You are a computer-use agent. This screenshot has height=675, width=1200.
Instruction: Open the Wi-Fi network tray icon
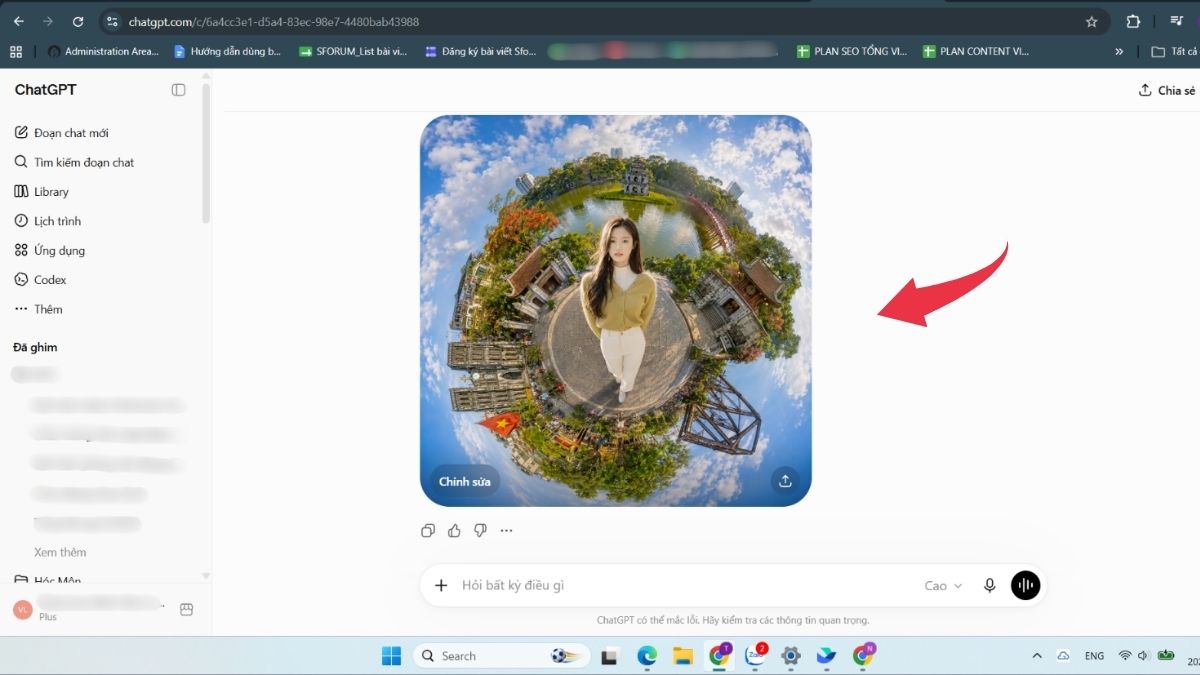[1125, 656]
